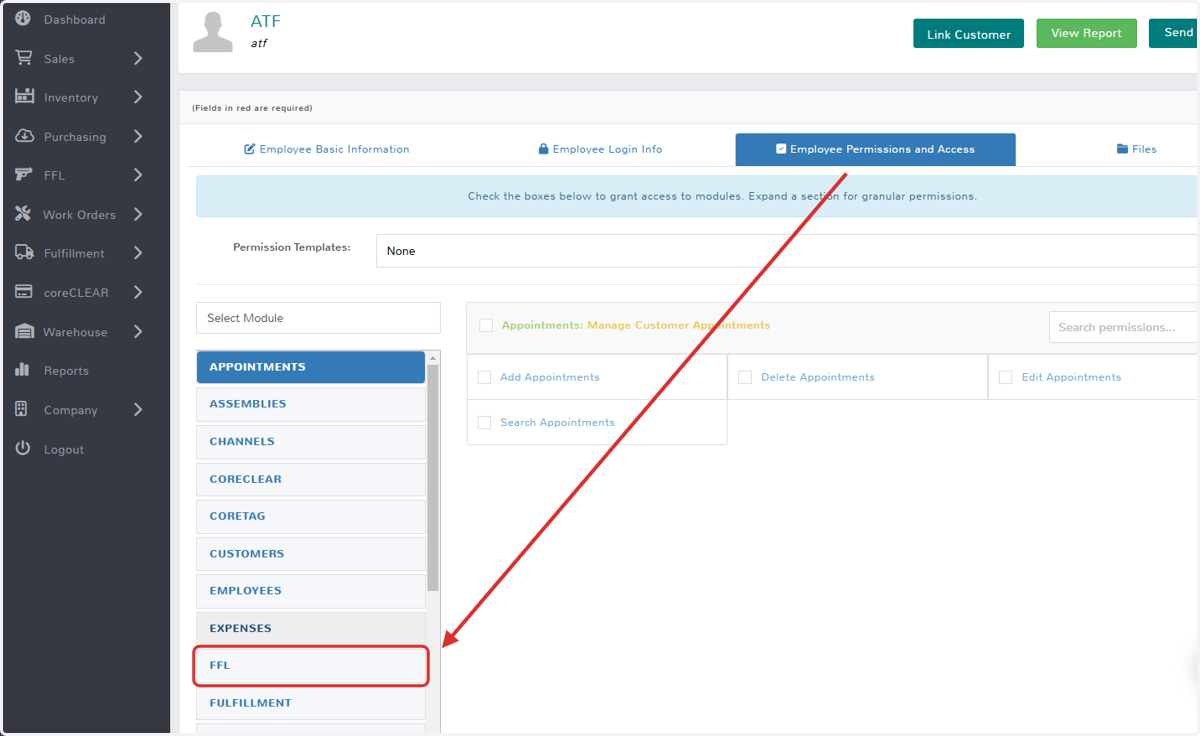Click the Select Module filter field
Screen dimensions: 1200x736
(x=318, y=318)
